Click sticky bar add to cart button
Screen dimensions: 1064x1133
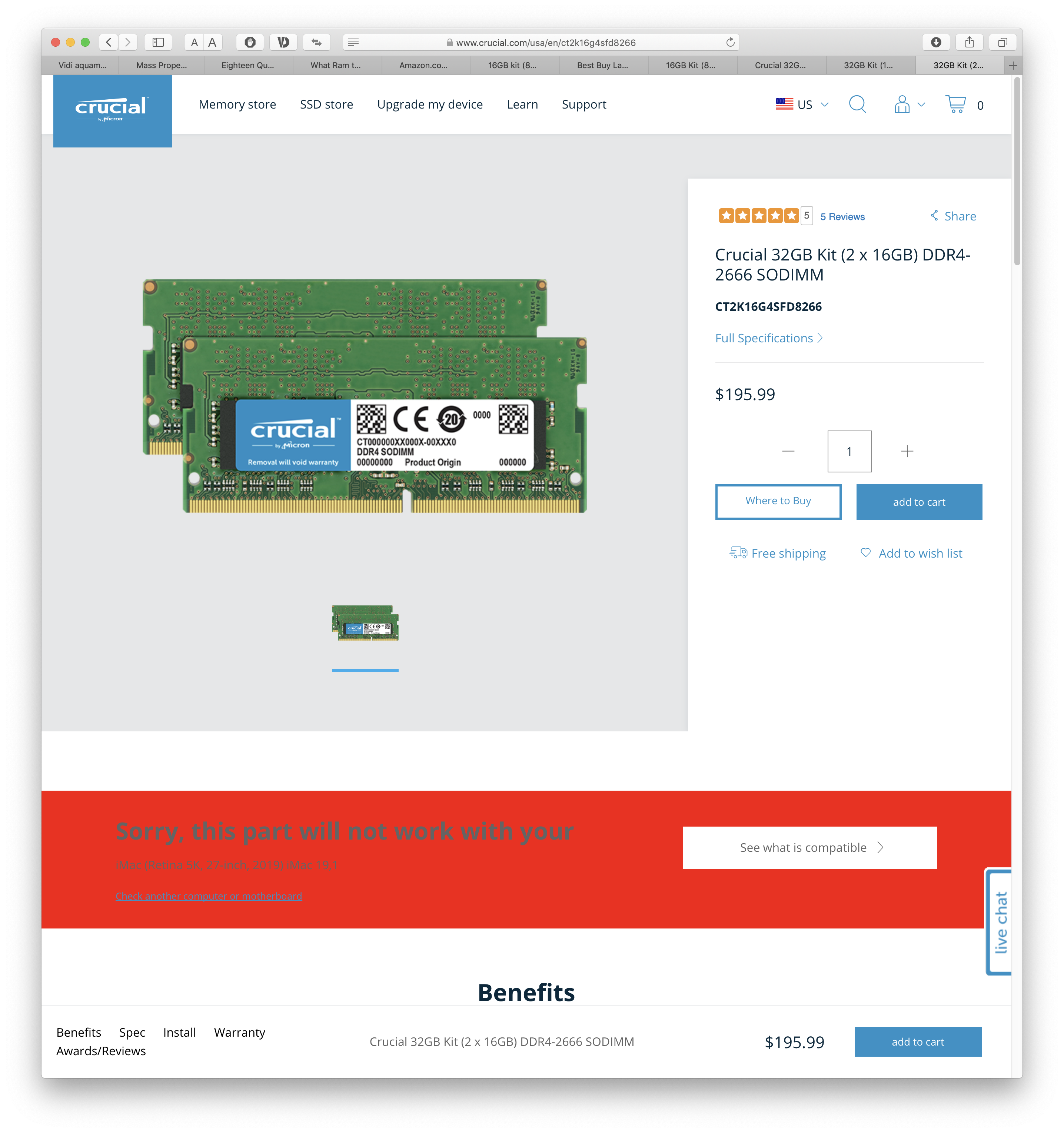point(918,1041)
